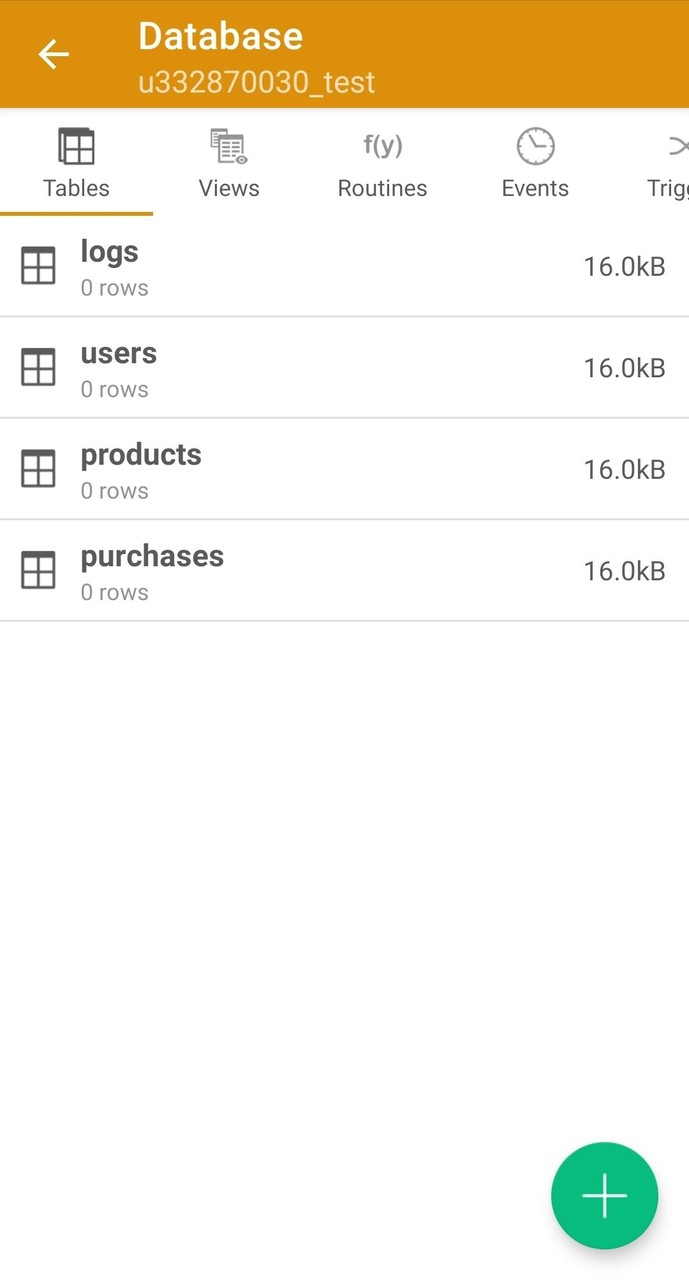Tap the clock icon for Events
This screenshot has width=689, height=1280.
535,145
